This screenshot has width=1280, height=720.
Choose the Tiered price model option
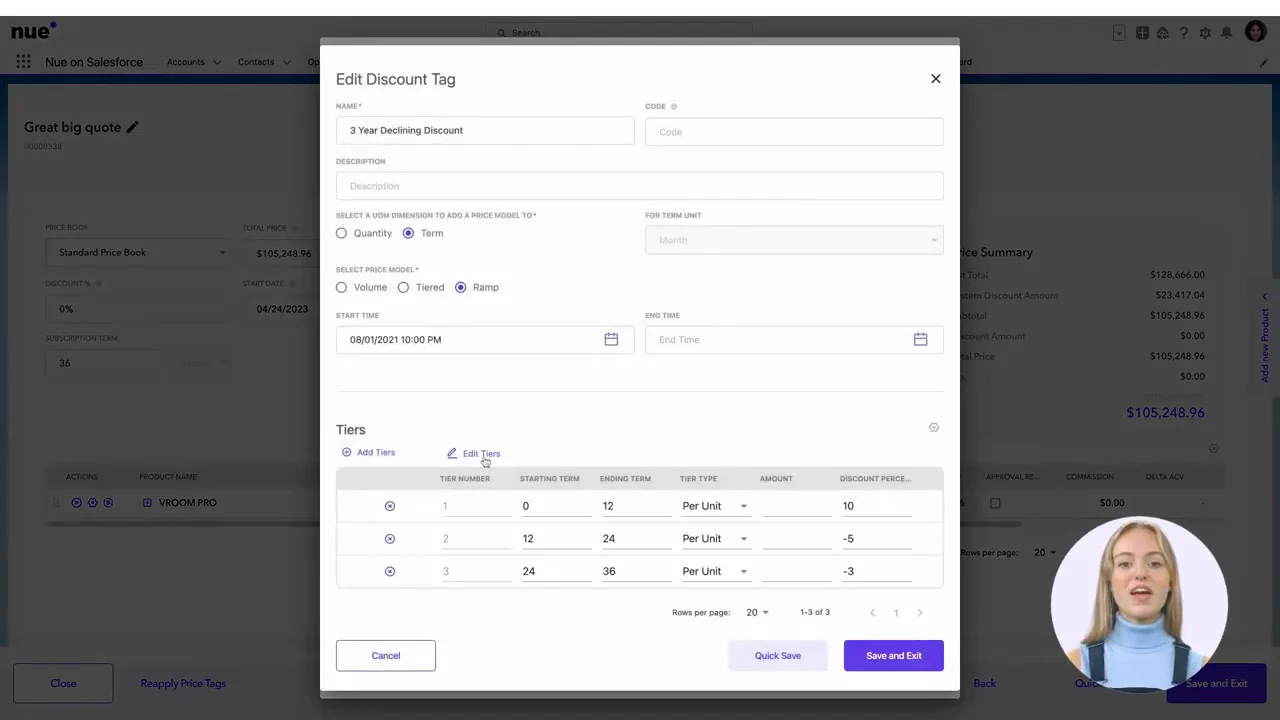click(404, 288)
